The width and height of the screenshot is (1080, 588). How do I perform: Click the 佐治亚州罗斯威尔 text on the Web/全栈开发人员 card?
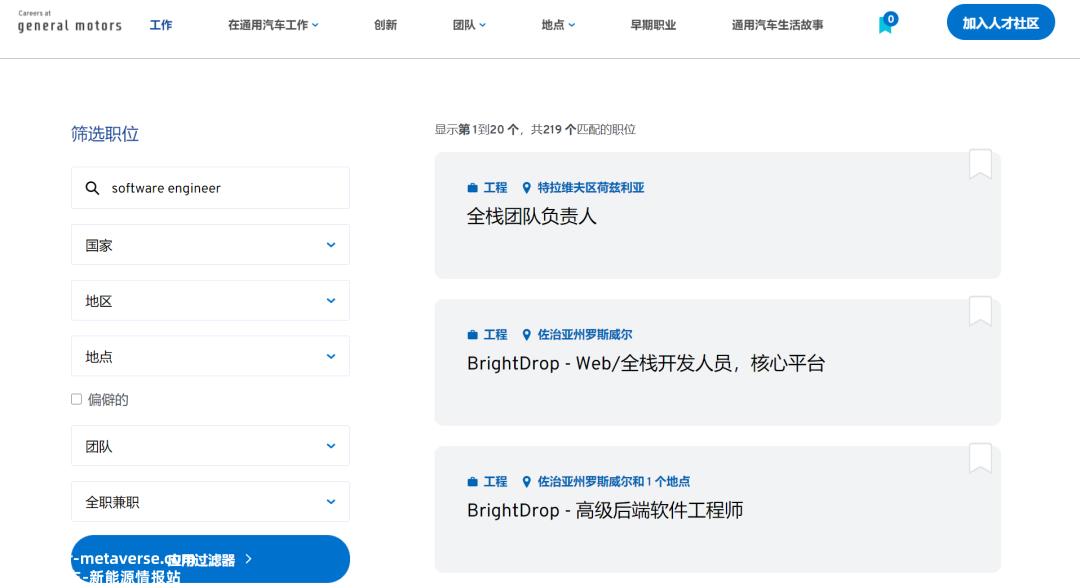[585, 335]
